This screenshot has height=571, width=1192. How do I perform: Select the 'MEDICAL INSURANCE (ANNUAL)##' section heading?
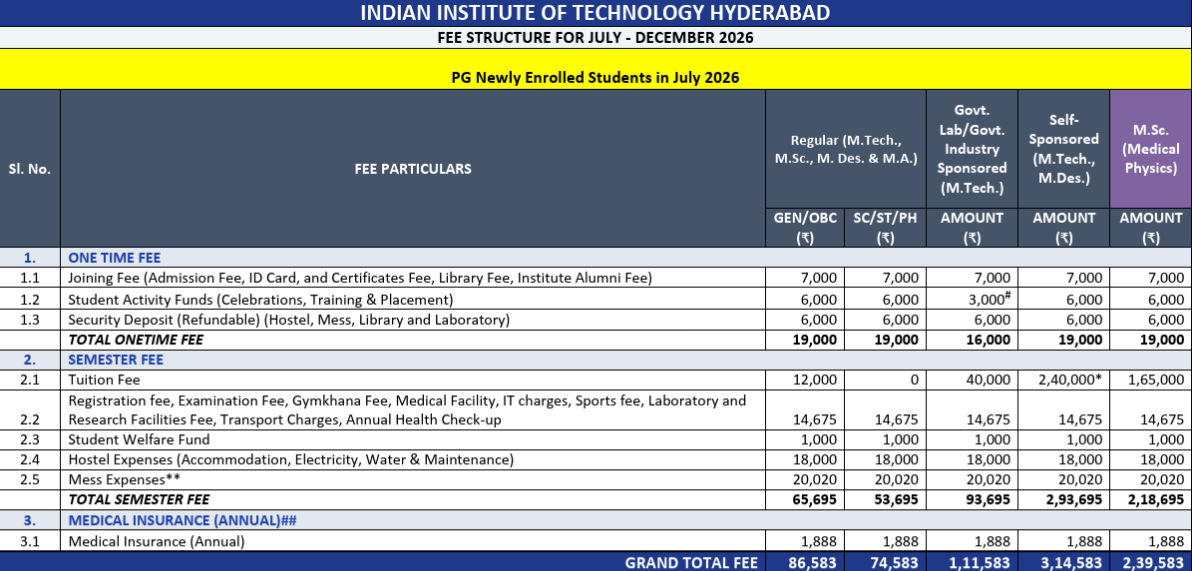tap(182, 520)
